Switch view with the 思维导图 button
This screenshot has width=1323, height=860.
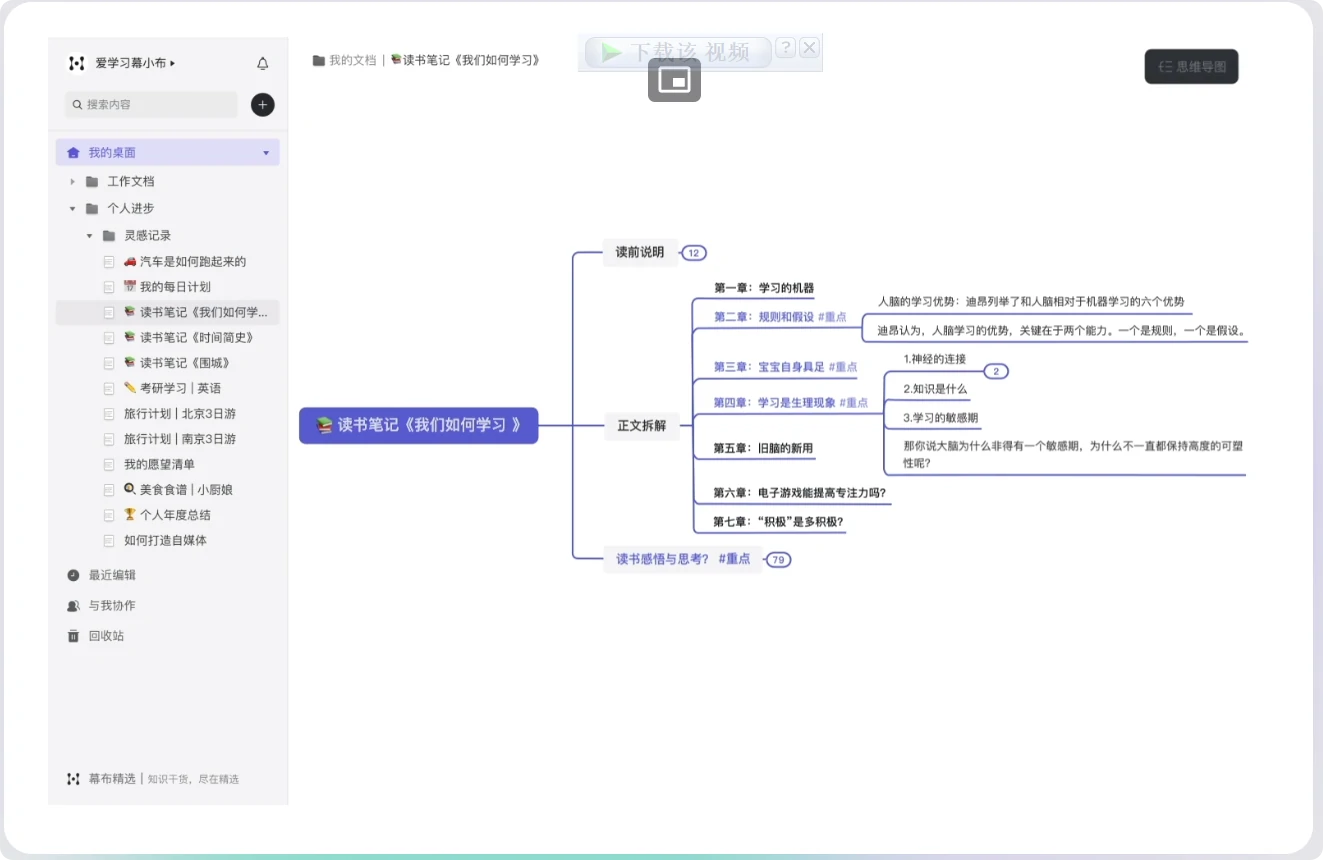(1191, 67)
